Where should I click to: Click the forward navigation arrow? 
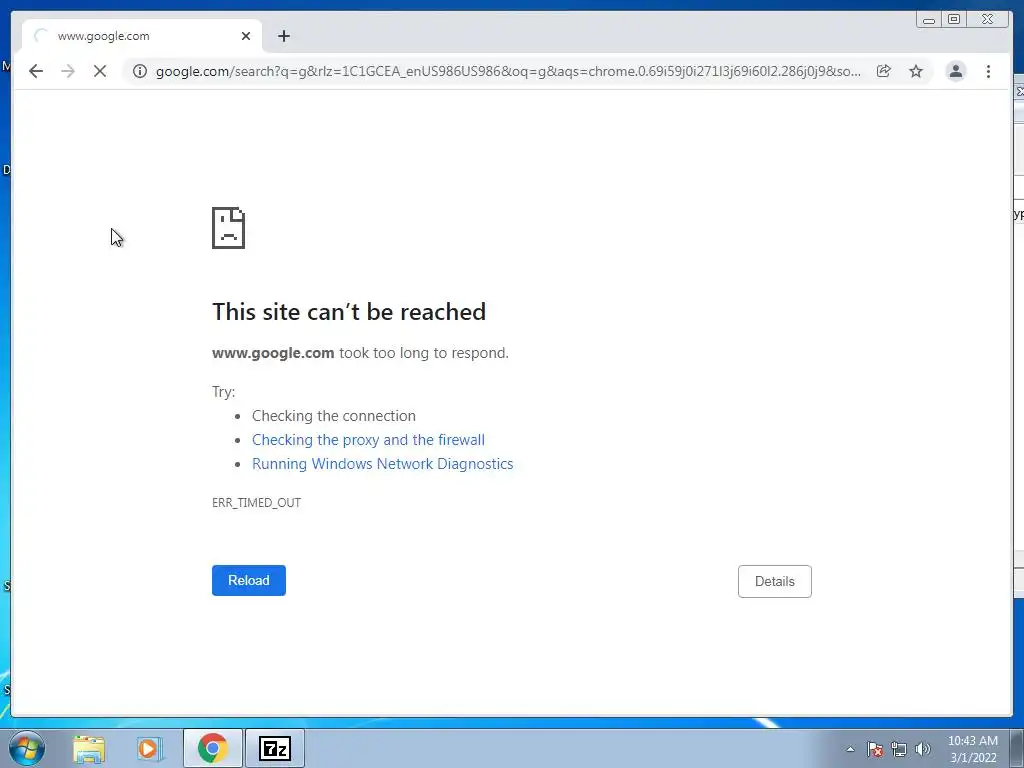click(68, 71)
